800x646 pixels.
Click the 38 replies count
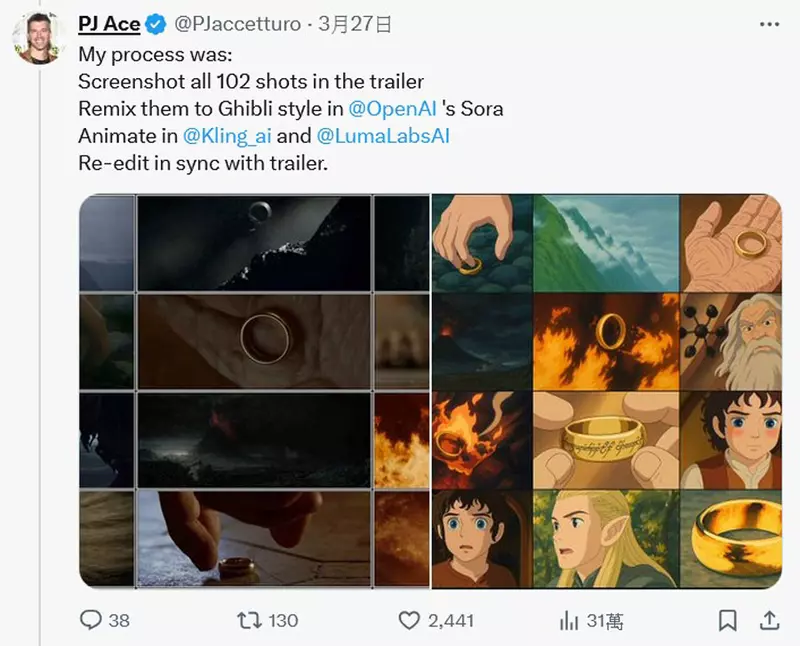(x=119, y=620)
